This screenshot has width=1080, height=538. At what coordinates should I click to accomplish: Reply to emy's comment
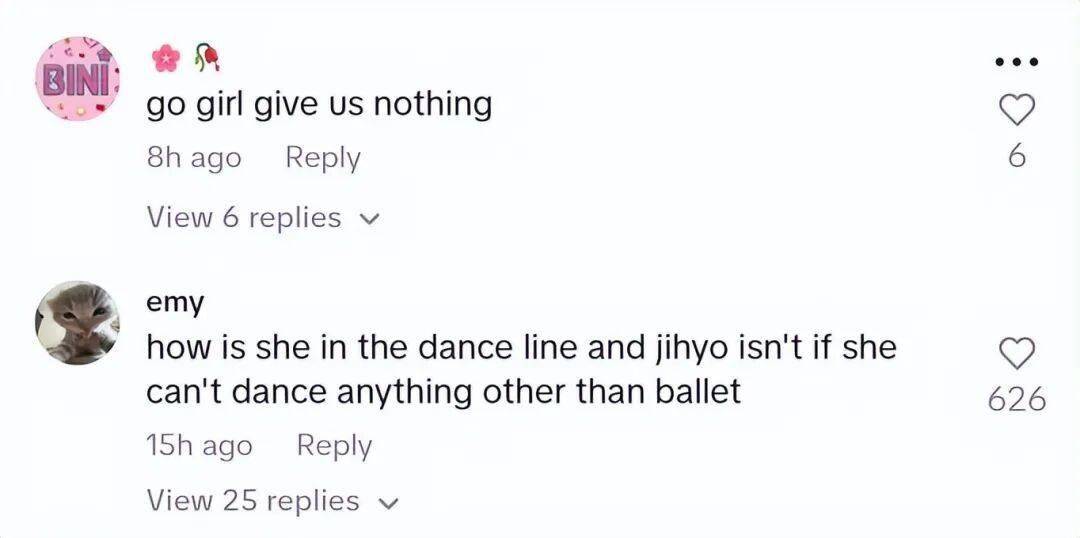coord(334,446)
